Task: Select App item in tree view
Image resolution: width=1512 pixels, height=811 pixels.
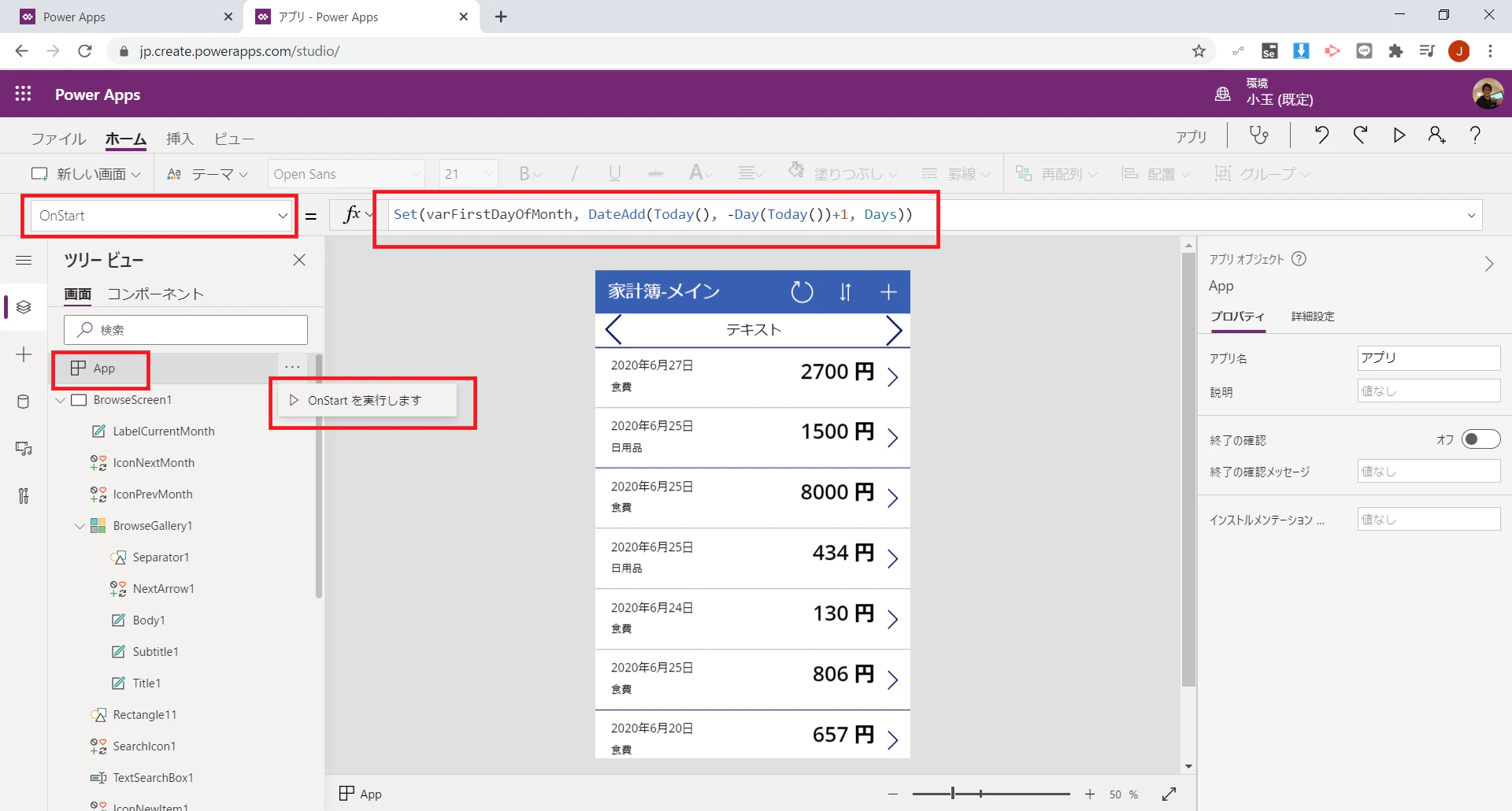Action: [x=104, y=368]
